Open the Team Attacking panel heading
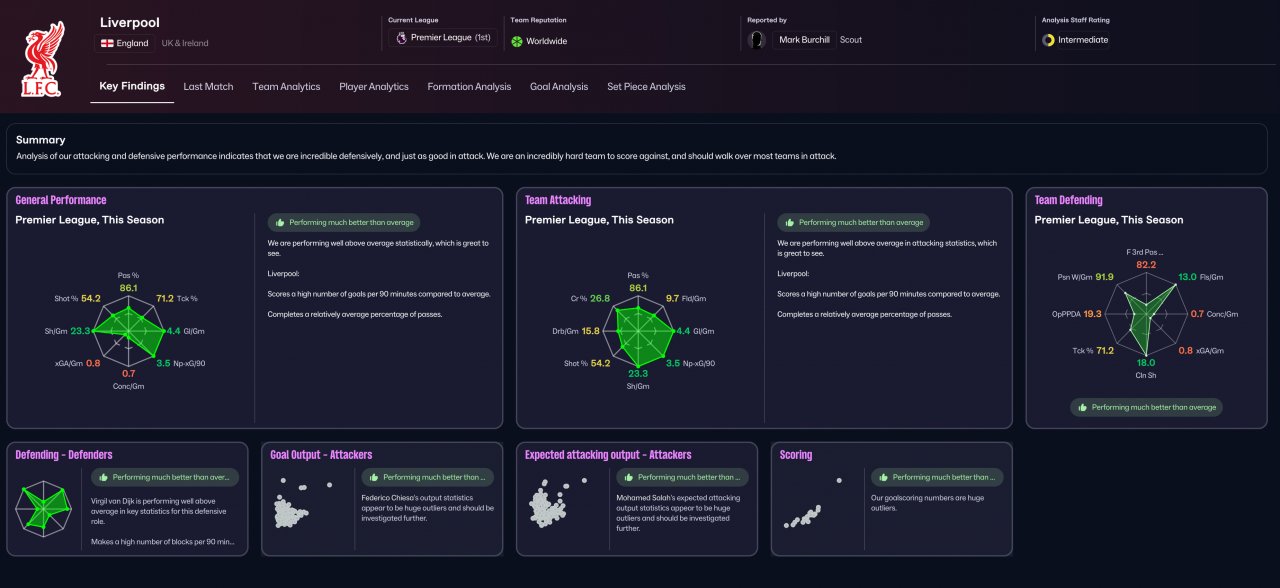This screenshot has height=588, width=1280. [558, 200]
